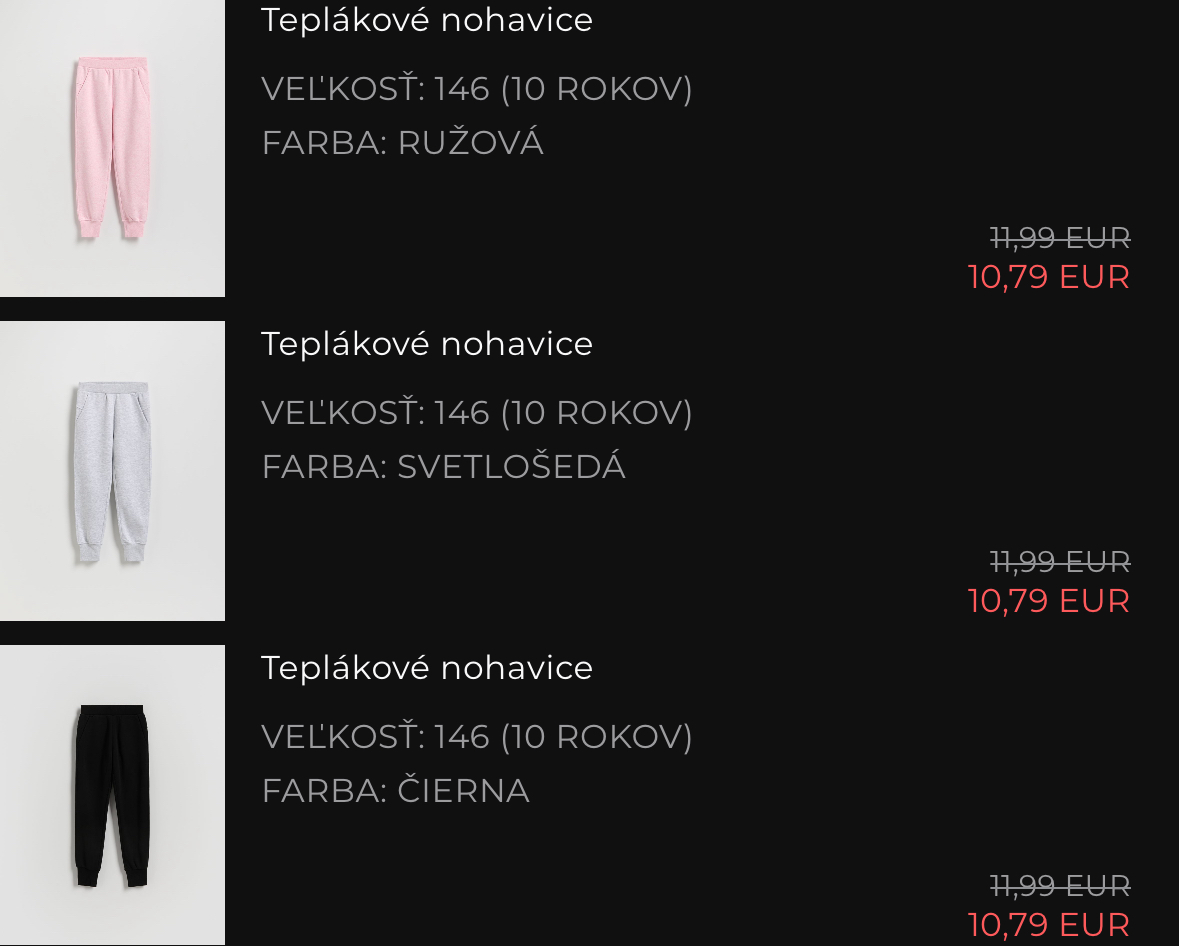The height and width of the screenshot is (946, 1179).
Task: Click the crossed-out 11,99 EUR of gray item
Action: click(1060, 562)
